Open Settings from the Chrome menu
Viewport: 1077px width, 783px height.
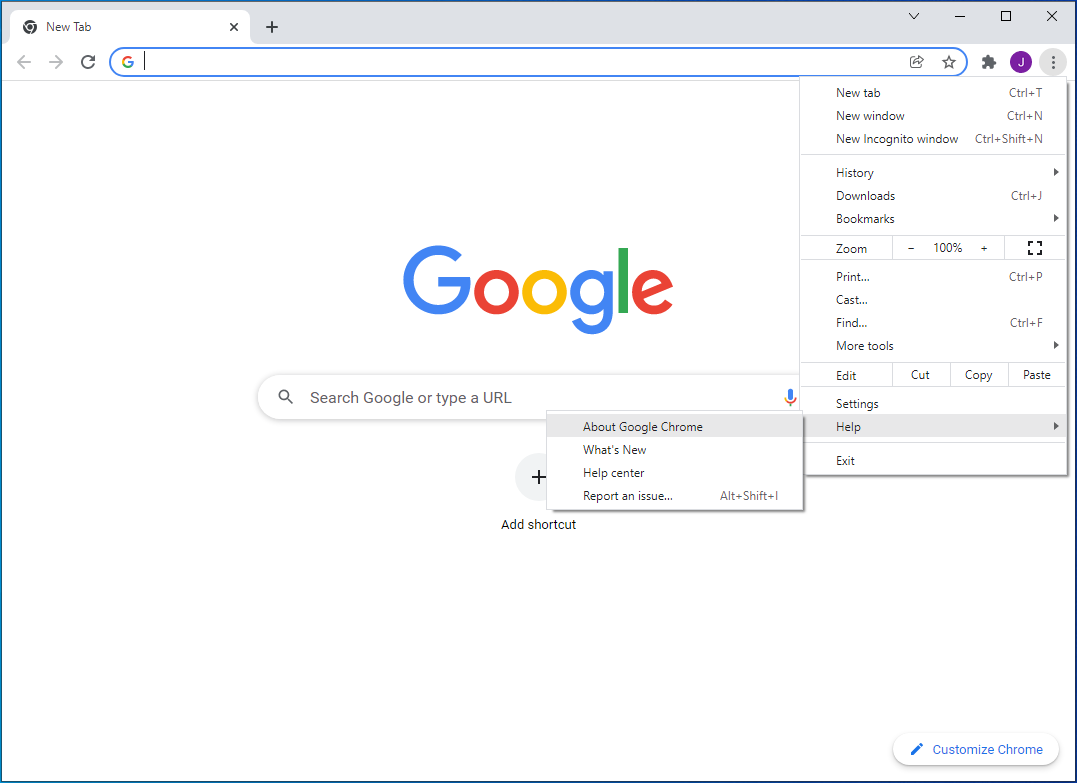(857, 403)
